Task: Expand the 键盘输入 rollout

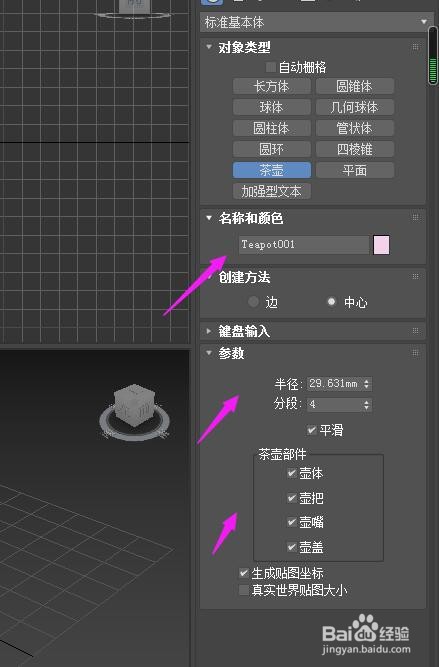Action: point(209,331)
